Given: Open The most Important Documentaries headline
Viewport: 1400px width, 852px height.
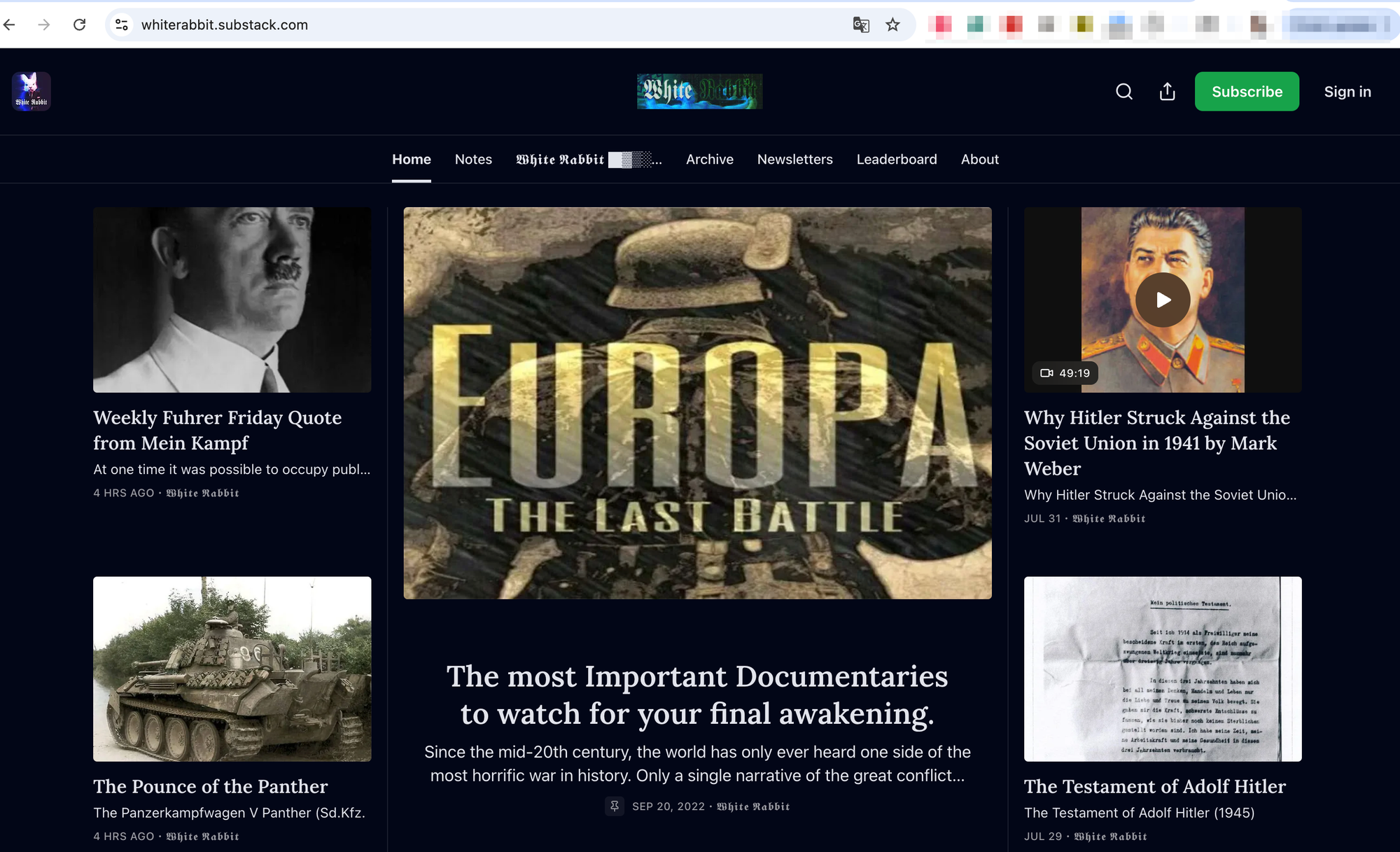Looking at the screenshot, I should click(697, 694).
